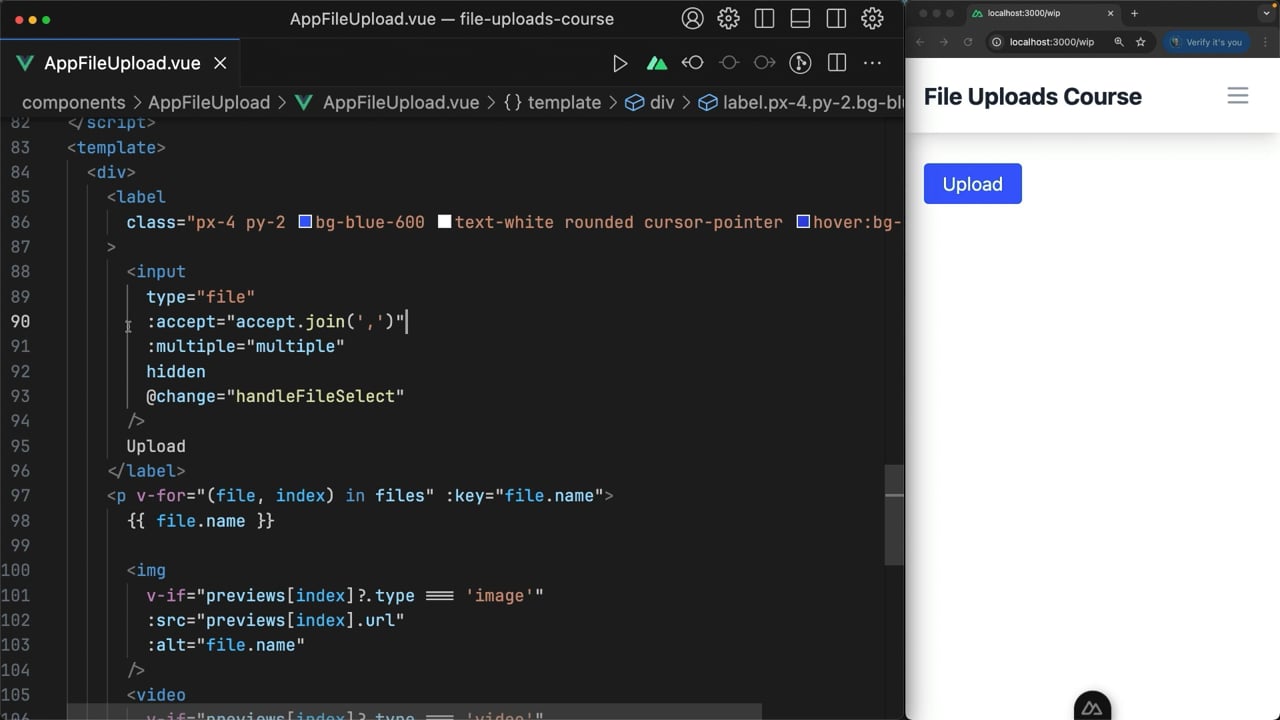The image size is (1280, 720).
Task: Click the middle change circle icon
Action: [728, 63]
